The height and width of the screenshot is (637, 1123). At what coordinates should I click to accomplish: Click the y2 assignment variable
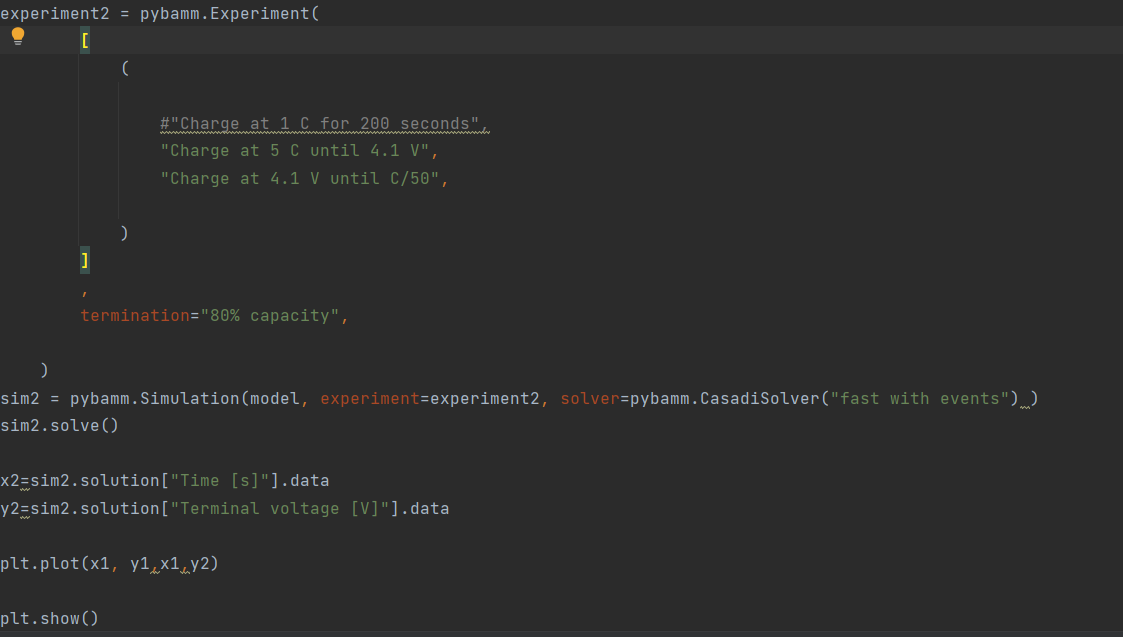(10, 509)
